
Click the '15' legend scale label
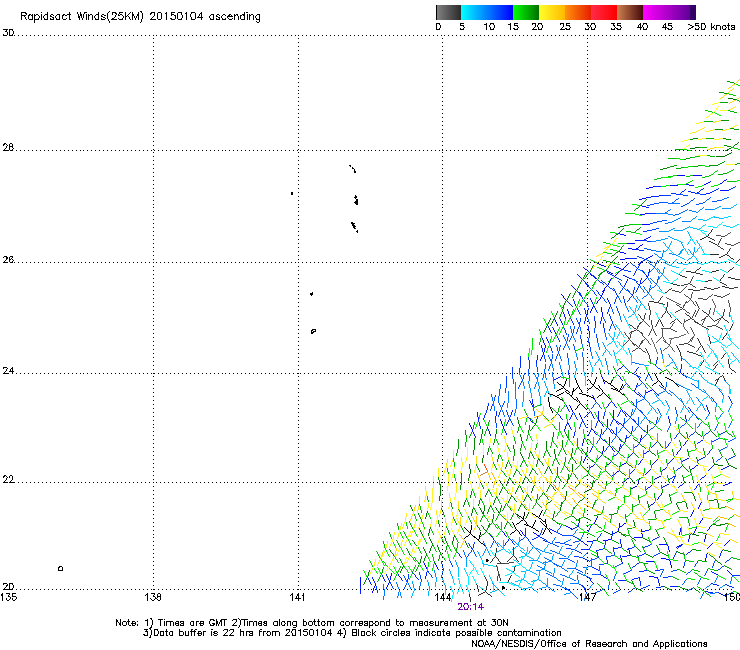tap(513, 27)
